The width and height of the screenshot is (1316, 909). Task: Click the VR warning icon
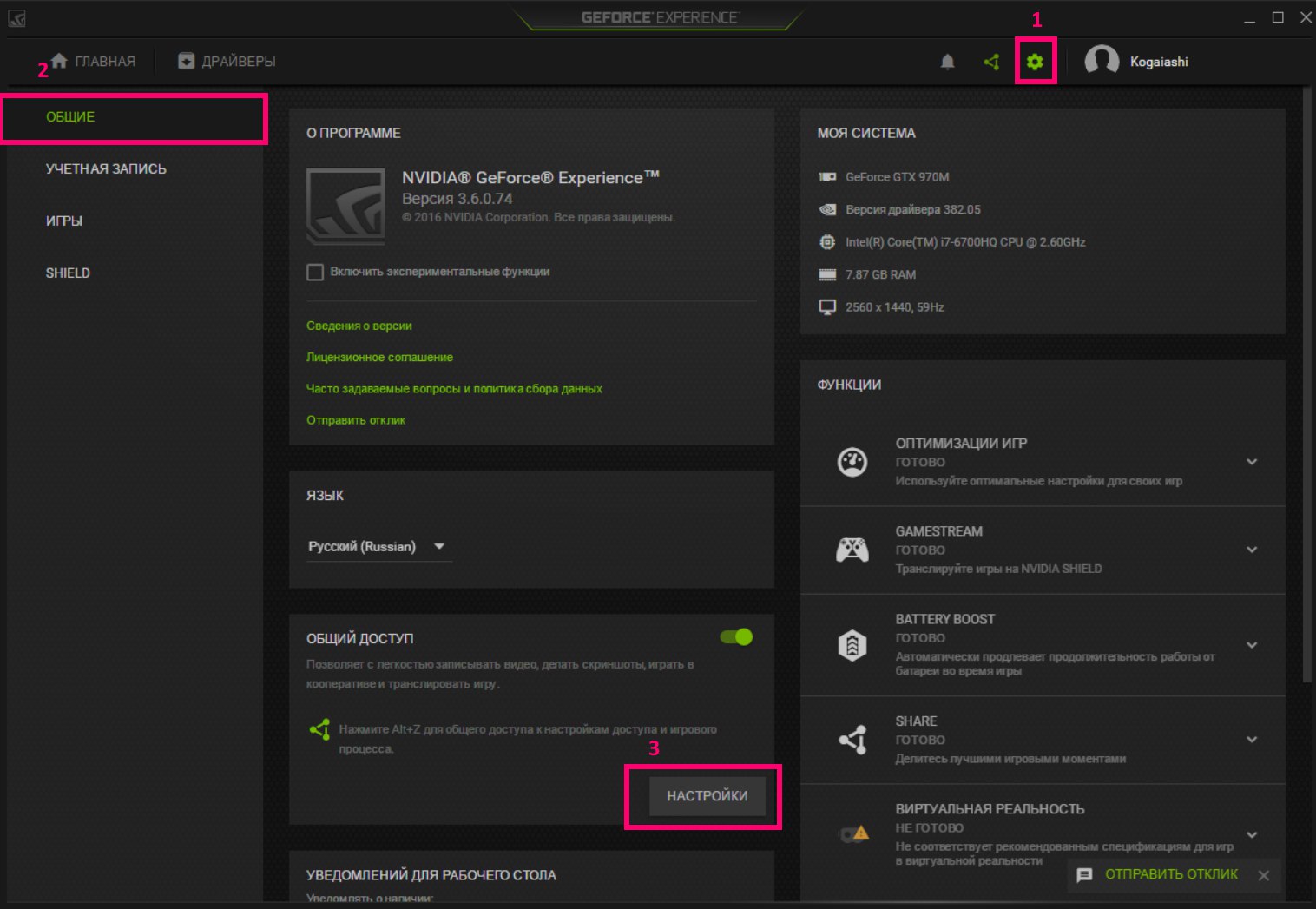point(853,833)
